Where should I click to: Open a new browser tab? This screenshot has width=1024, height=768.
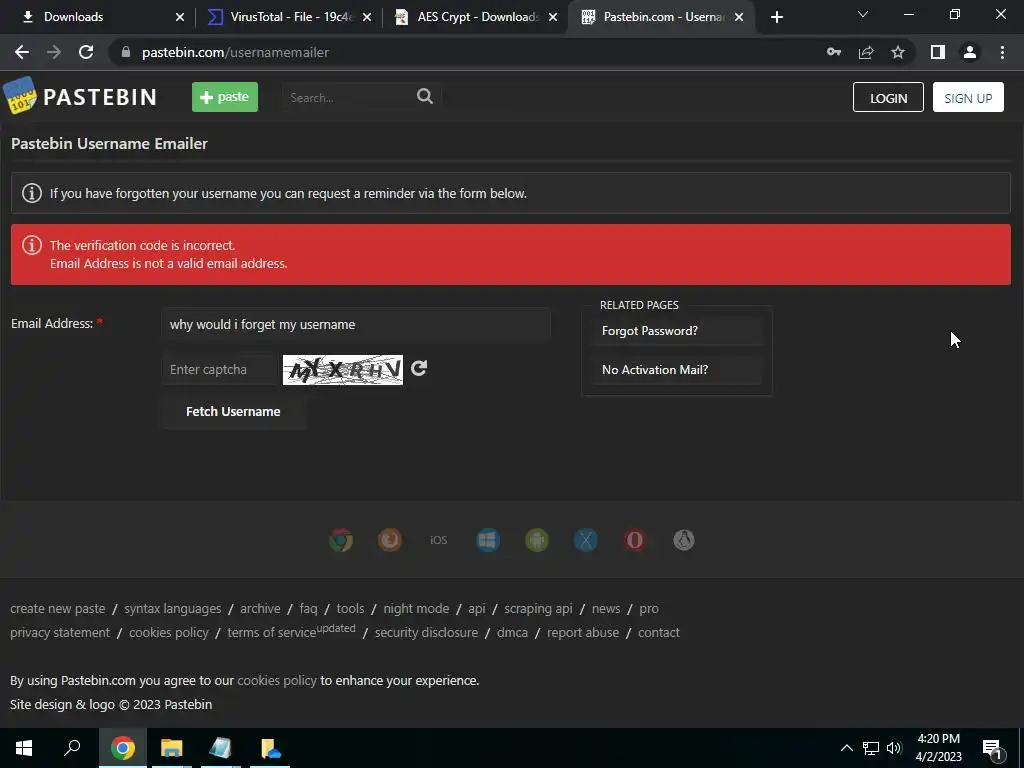point(776,17)
